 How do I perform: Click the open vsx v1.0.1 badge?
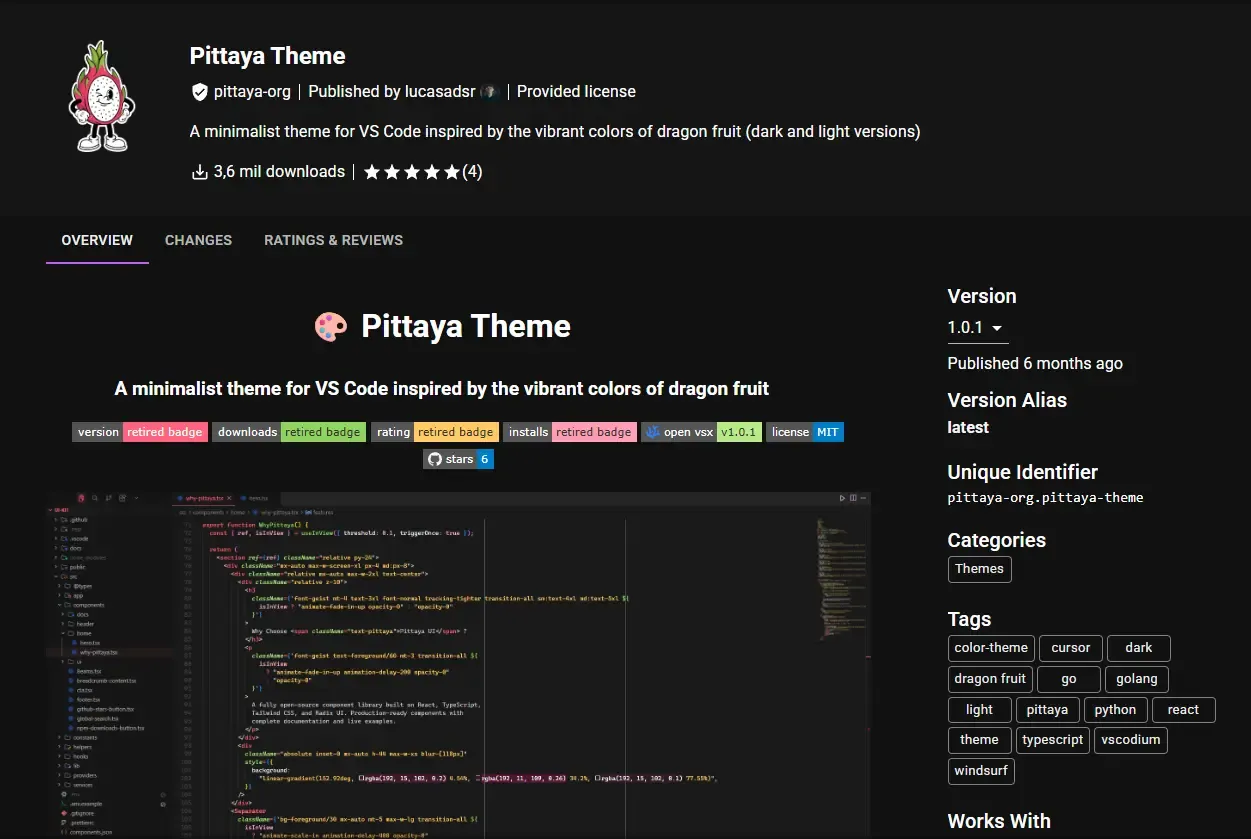pos(701,432)
